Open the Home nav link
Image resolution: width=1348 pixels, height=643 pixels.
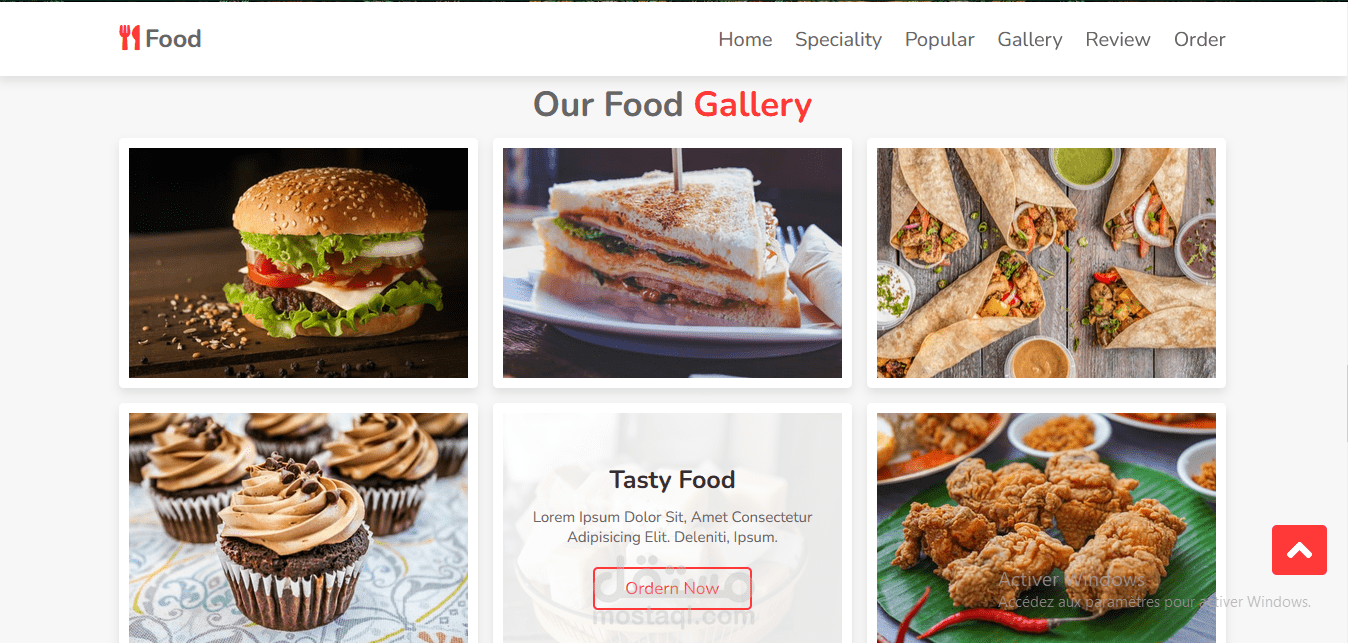click(x=745, y=39)
